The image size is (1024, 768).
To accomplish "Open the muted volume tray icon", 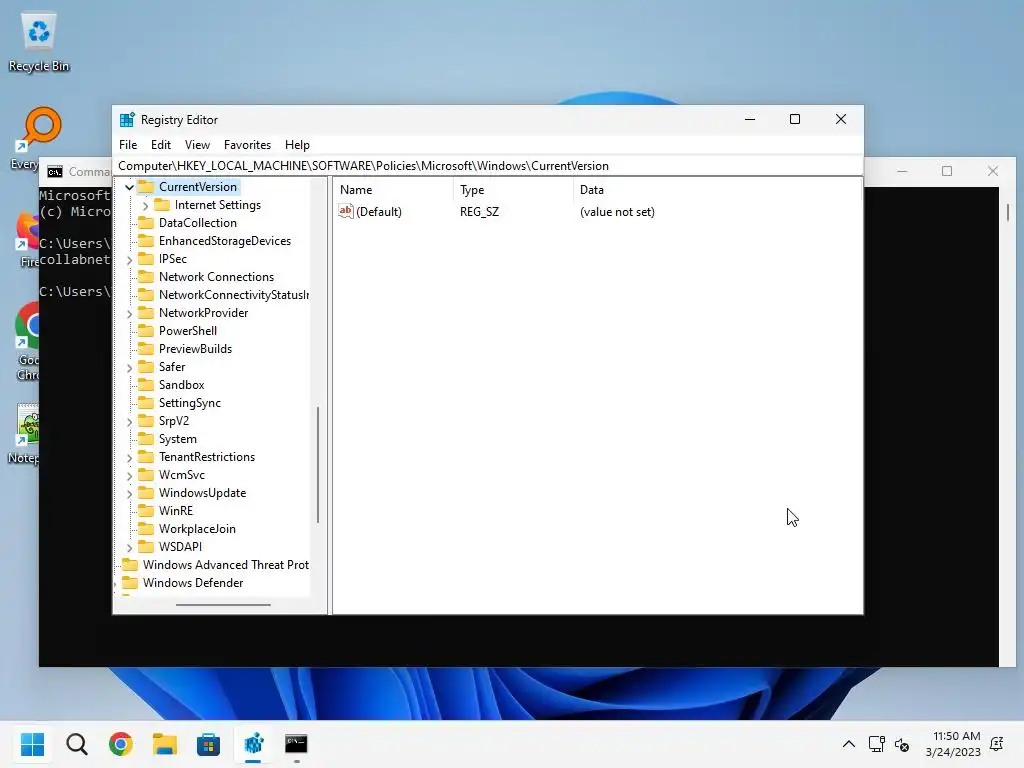I will (902, 744).
